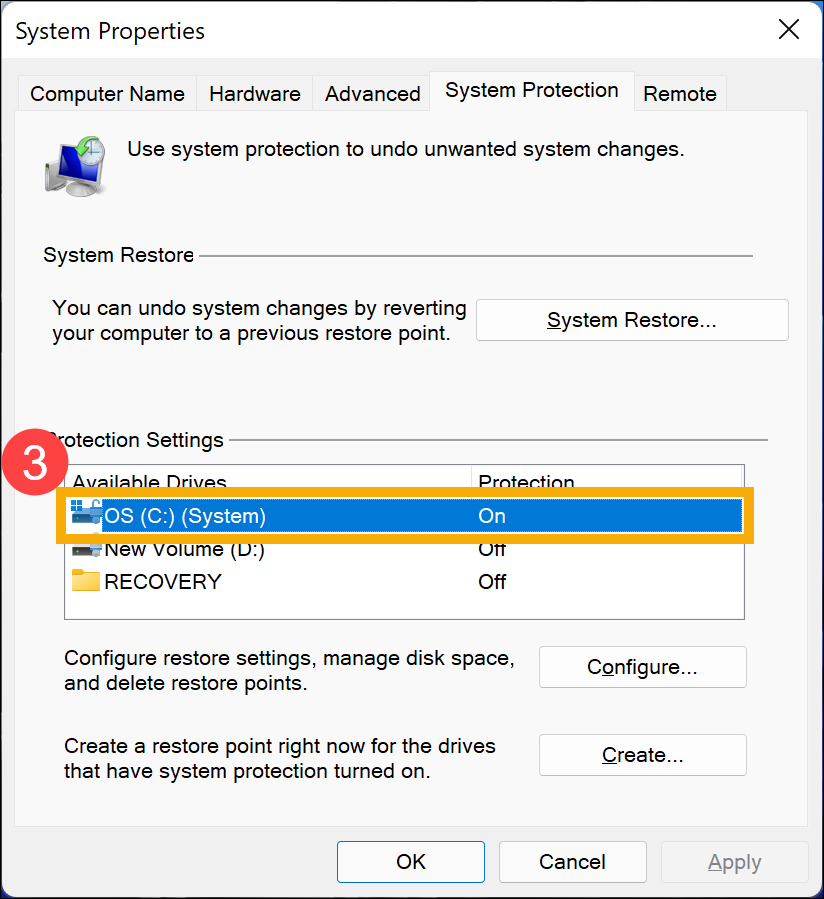Image resolution: width=824 pixels, height=899 pixels.
Task: Switch to the Remote tab
Action: [x=680, y=94]
